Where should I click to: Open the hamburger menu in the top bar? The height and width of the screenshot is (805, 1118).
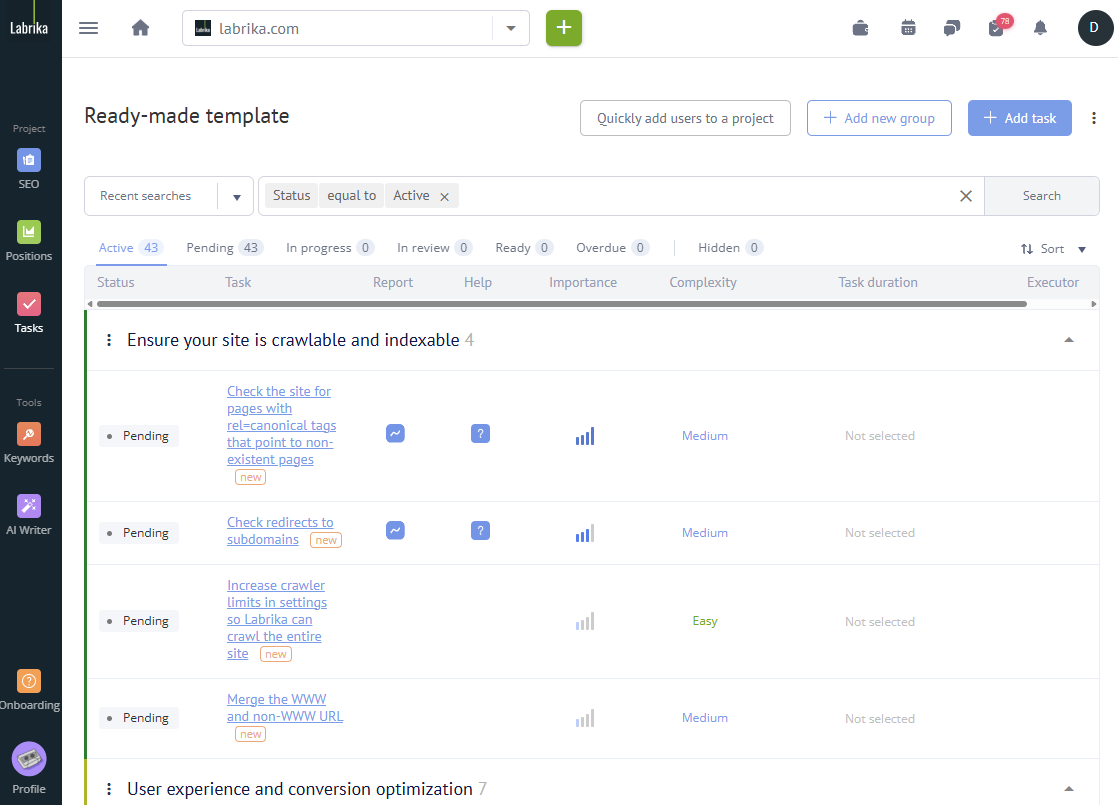[88, 28]
